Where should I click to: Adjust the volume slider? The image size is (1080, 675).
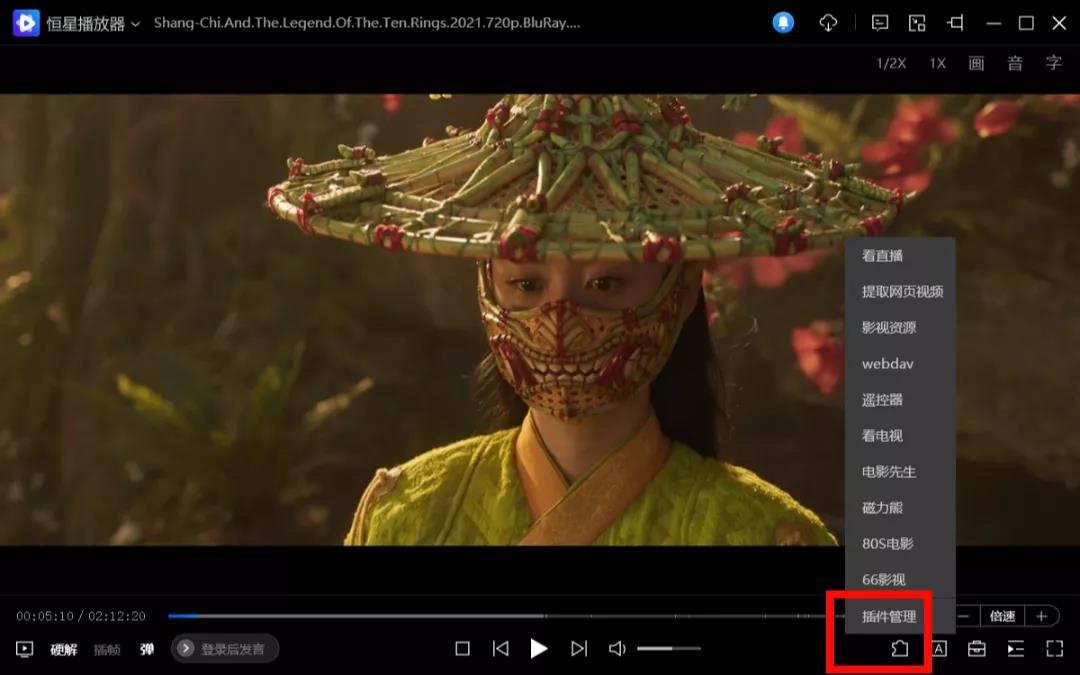pyautogui.click(x=669, y=648)
